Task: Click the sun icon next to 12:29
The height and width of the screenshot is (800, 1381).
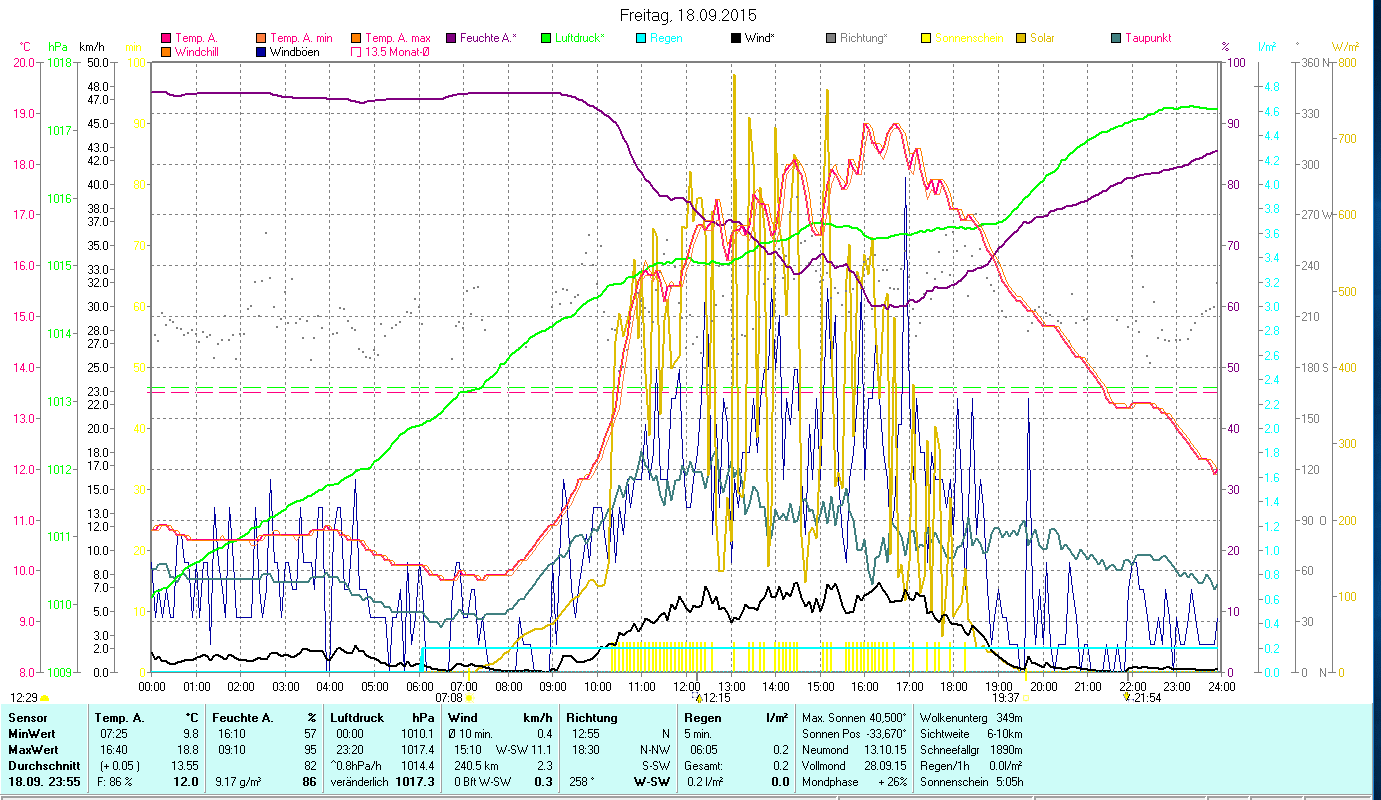Action: pyautogui.click(x=44, y=698)
